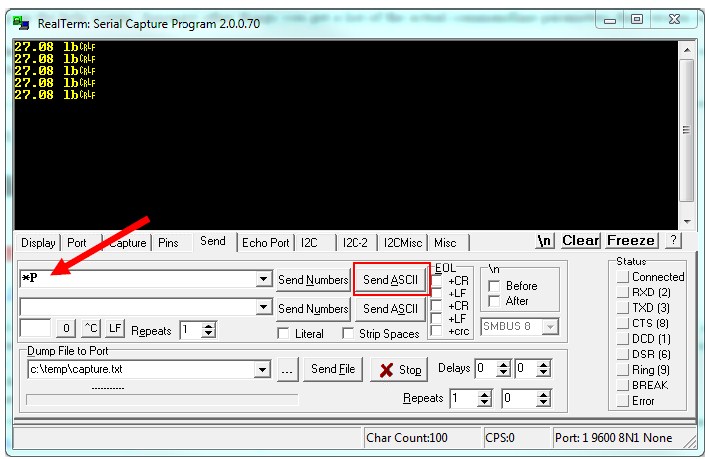Click the \n newline button
This screenshot has height=459, width=705.
point(545,241)
